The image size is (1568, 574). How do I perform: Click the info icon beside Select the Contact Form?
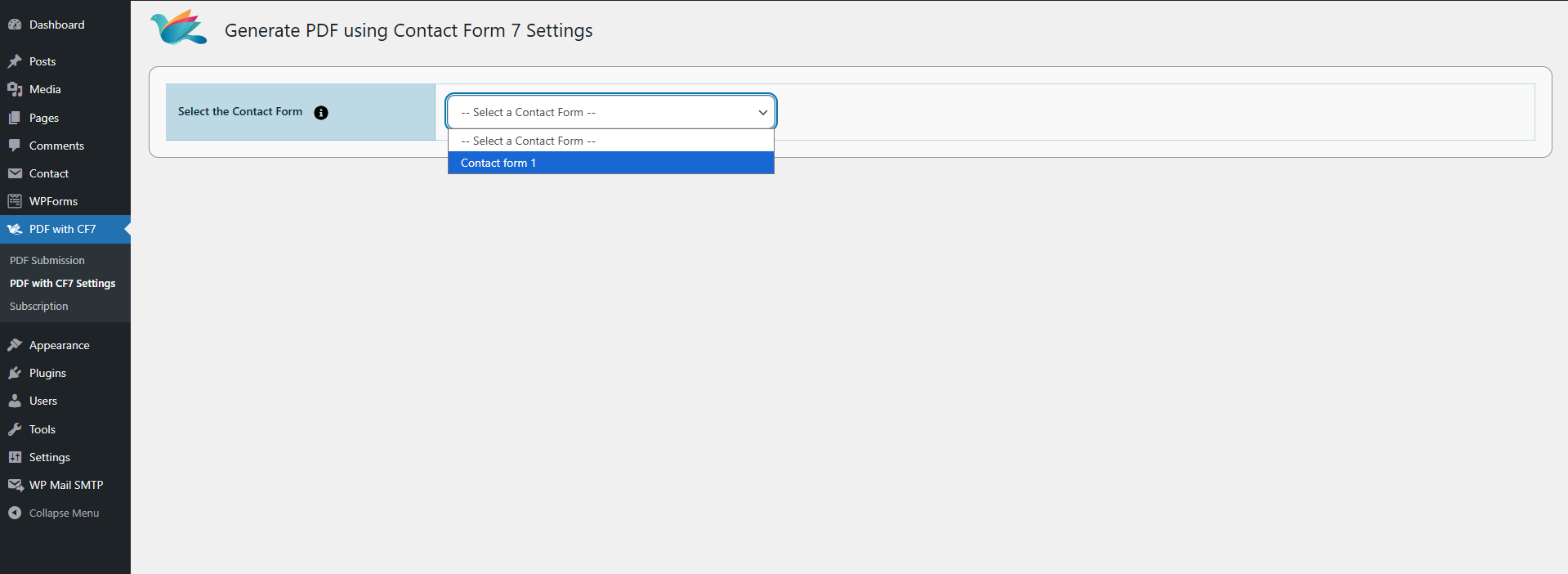[321, 113]
